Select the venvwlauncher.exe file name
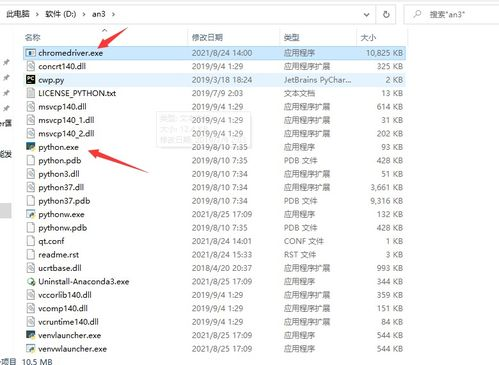This screenshot has height=365, width=499. [x=73, y=349]
